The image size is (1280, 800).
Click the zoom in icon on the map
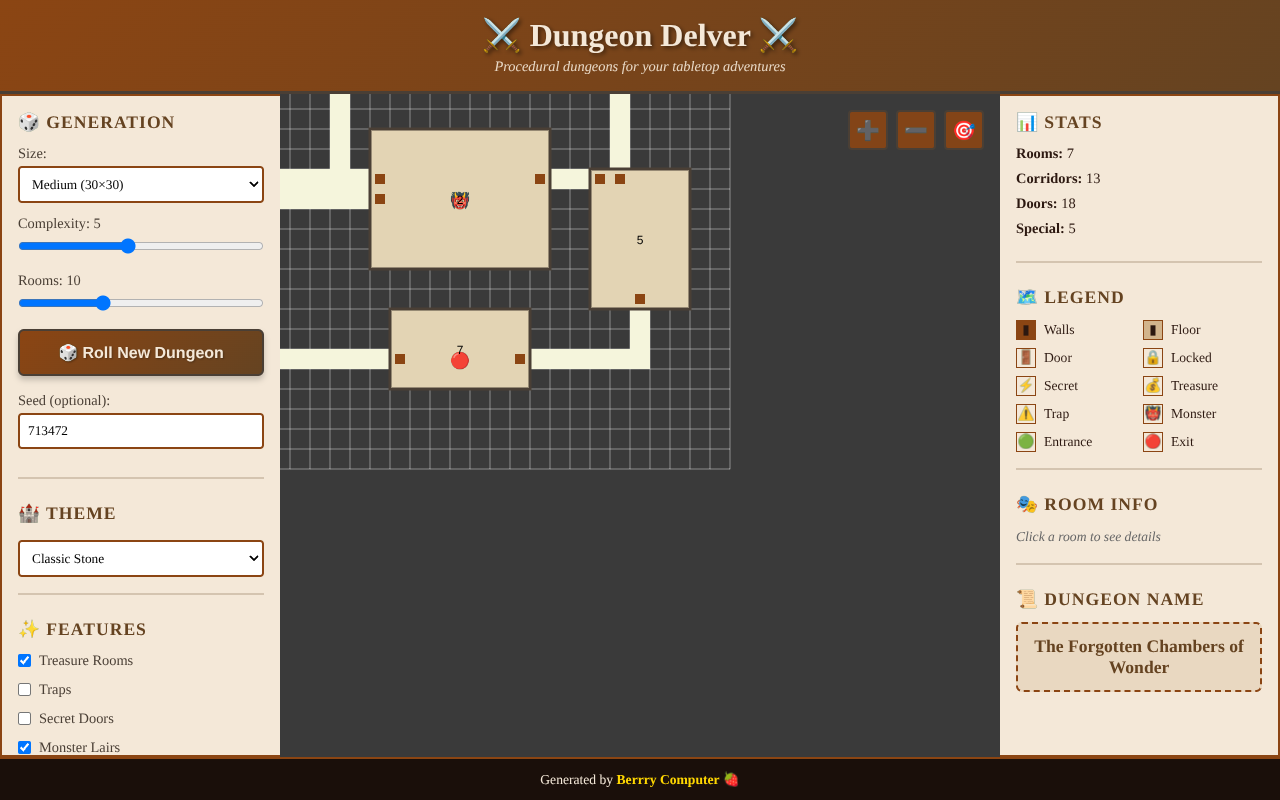point(867,129)
